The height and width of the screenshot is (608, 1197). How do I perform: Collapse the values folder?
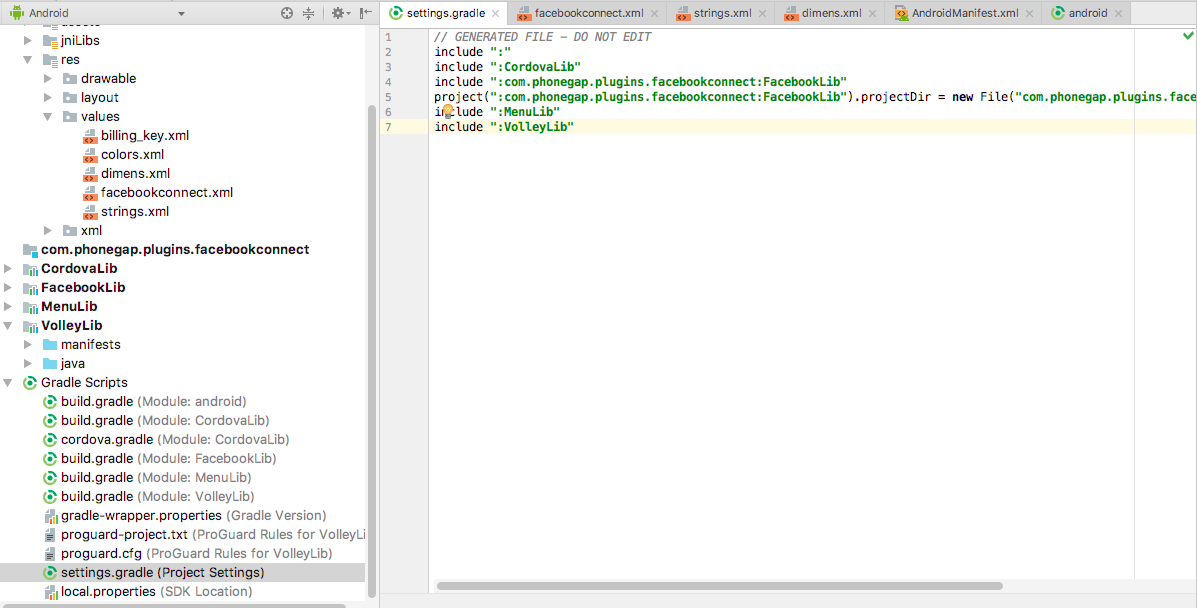click(48, 117)
